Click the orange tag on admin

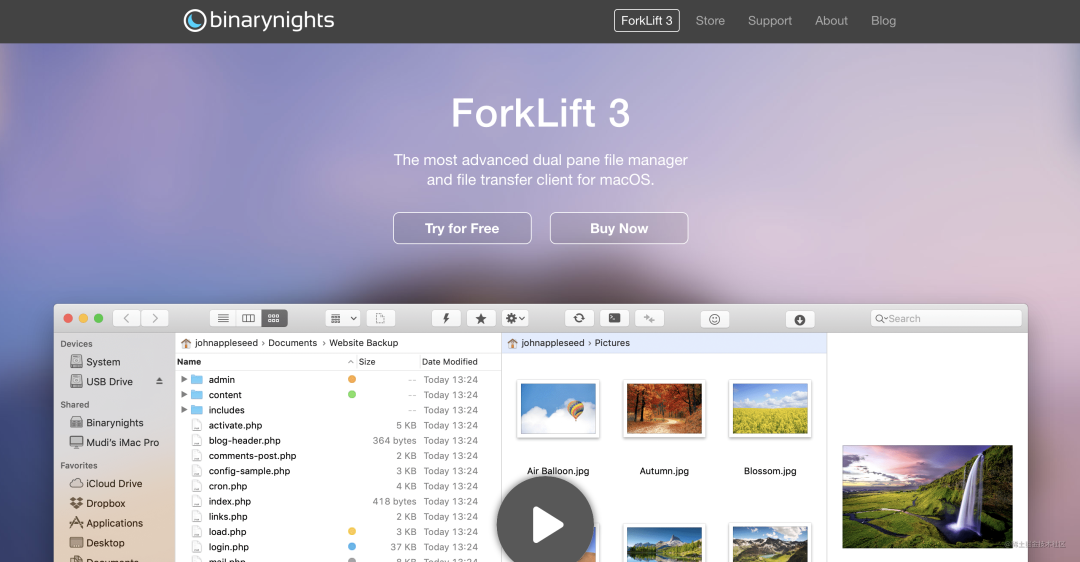[352, 379]
